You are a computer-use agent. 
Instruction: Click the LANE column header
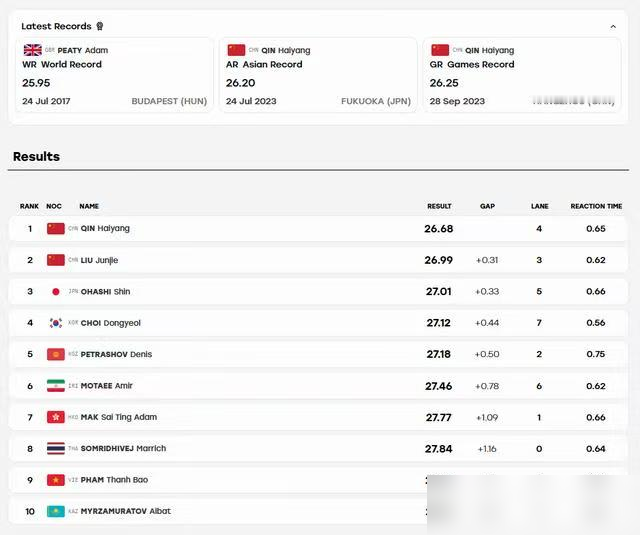540,206
